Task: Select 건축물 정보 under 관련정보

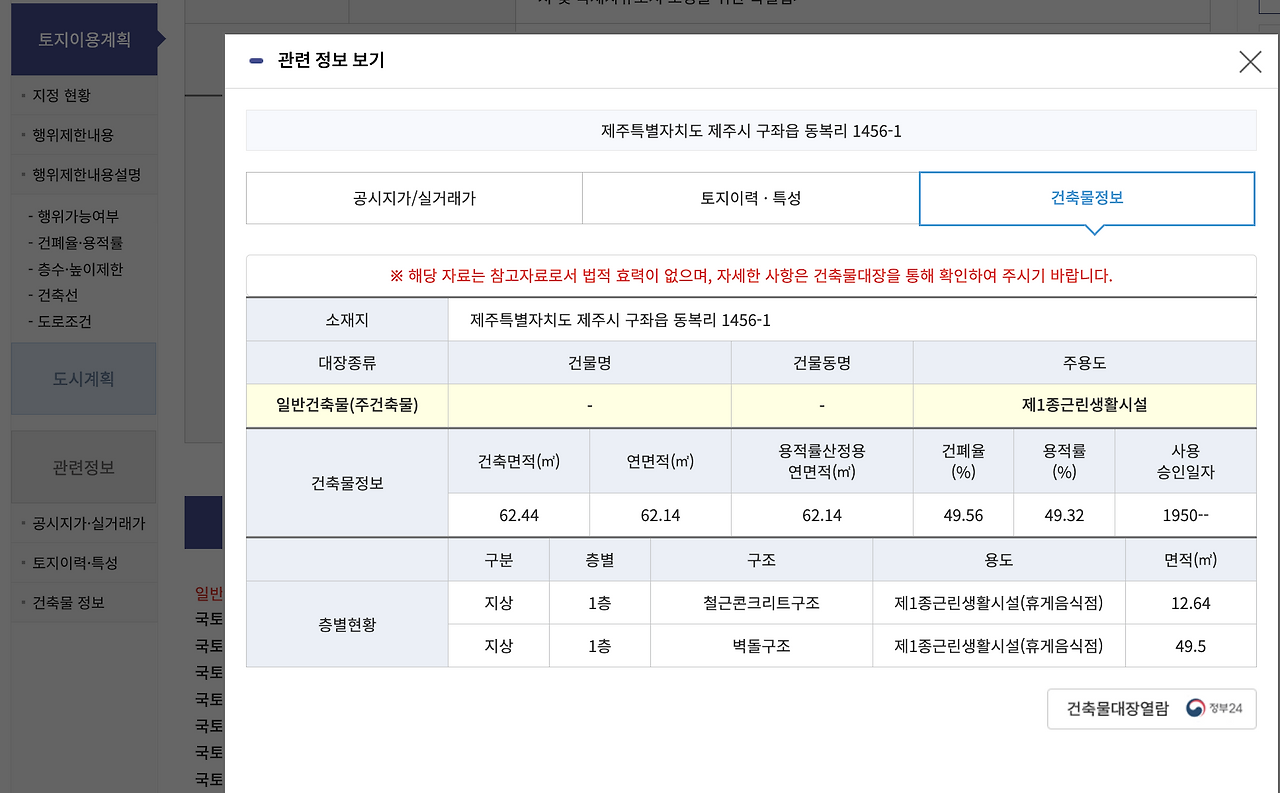Action: 66,601
